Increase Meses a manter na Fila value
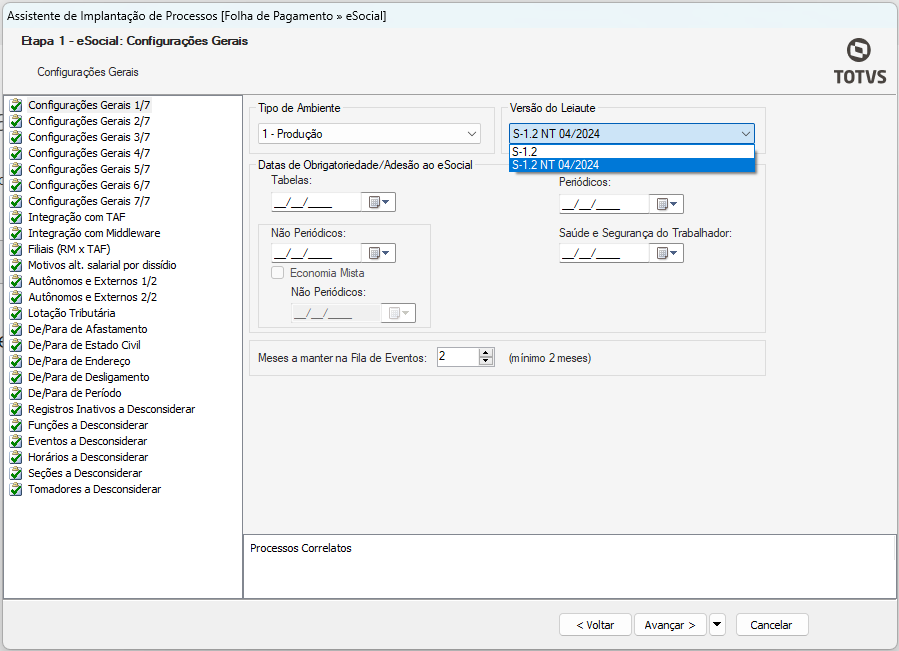Image resolution: width=899 pixels, height=651 pixels. click(486, 352)
